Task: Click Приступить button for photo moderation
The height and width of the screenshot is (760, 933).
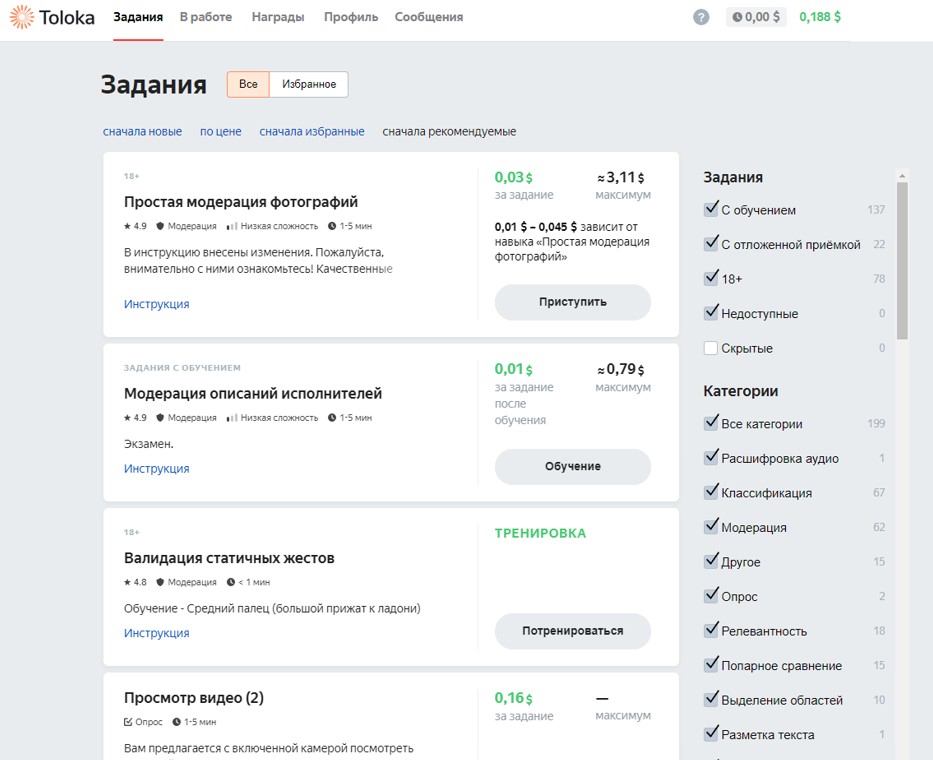Action: [x=572, y=302]
